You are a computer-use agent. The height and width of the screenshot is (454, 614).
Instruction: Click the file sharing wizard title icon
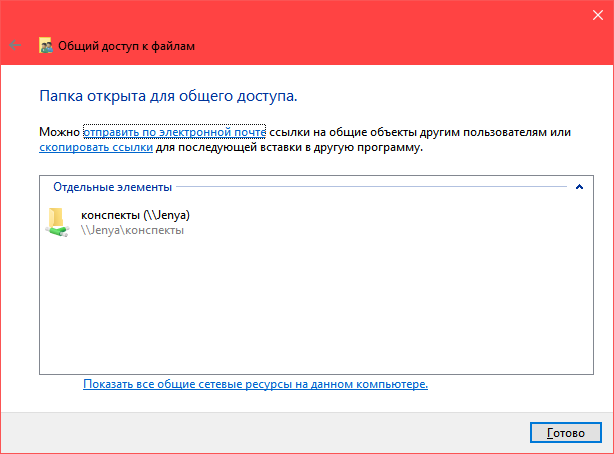(46, 45)
